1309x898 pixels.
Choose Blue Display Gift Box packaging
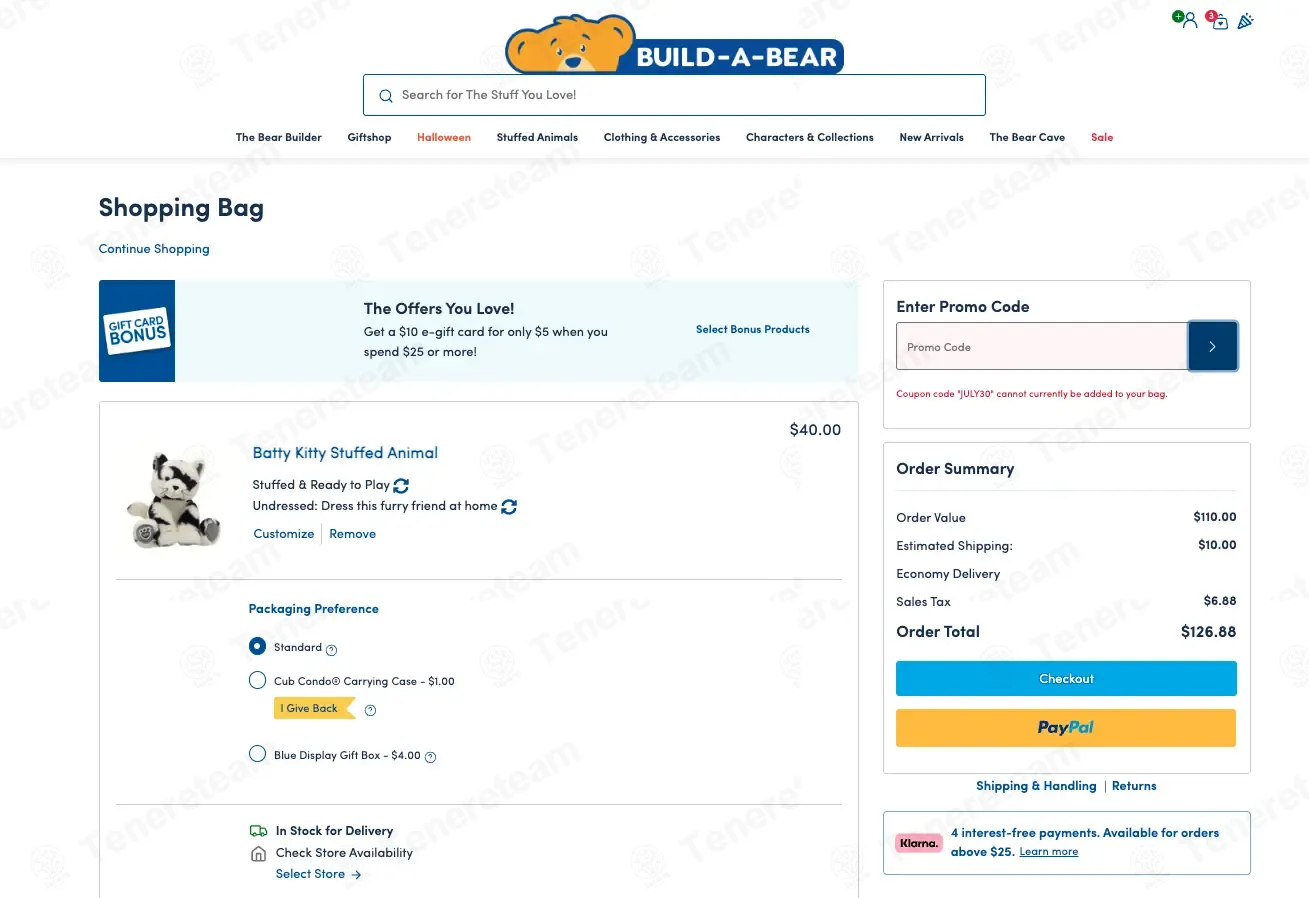click(258, 754)
